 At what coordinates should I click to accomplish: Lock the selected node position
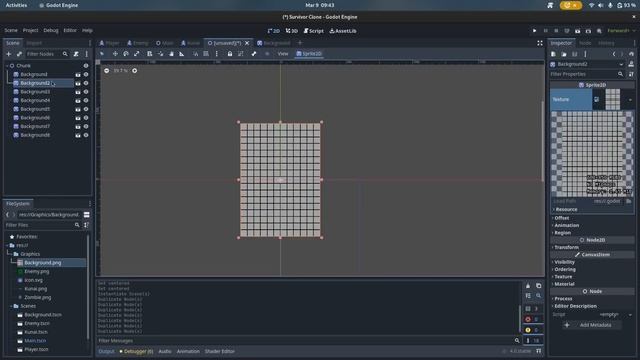click(x=230, y=54)
